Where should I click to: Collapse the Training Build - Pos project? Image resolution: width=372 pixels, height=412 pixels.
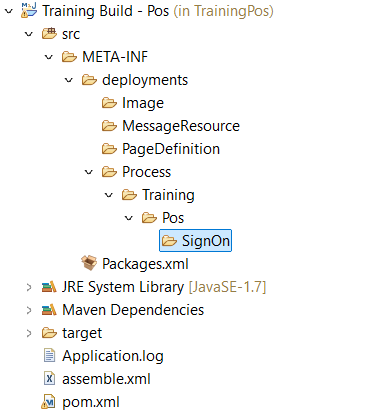9,11
